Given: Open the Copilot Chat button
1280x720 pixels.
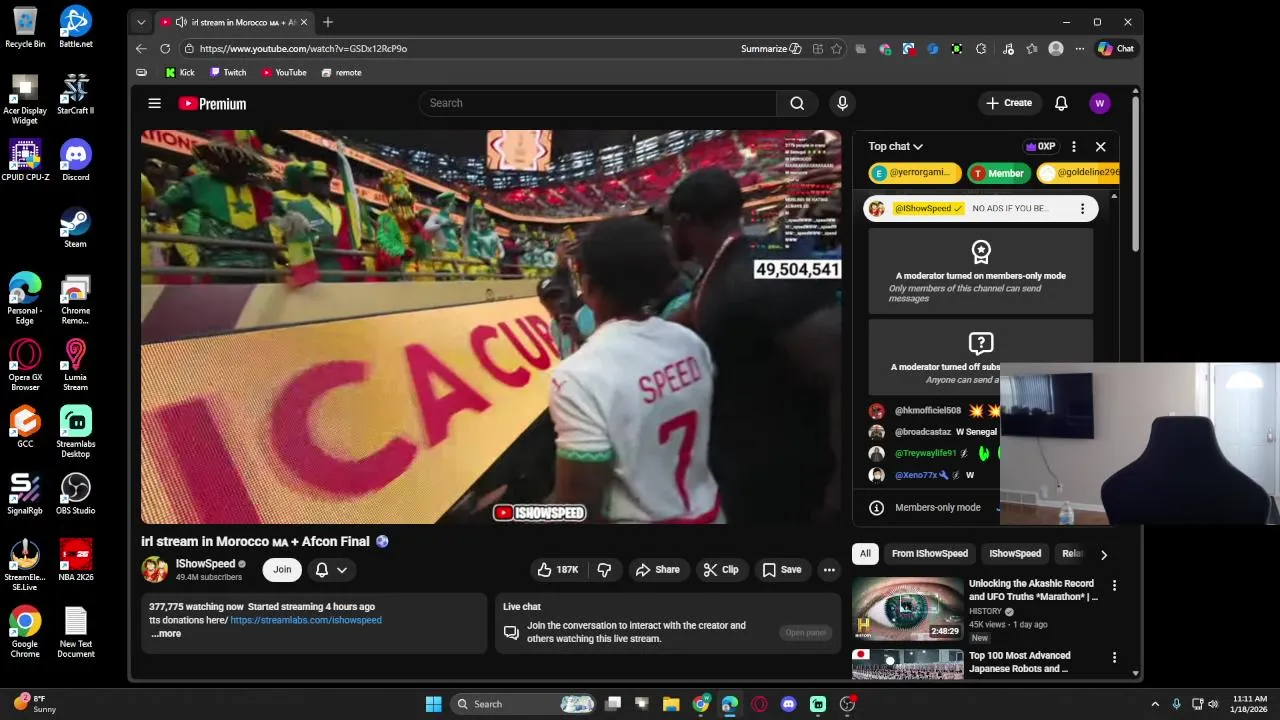Looking at the screenshot, I should click(1116, 48).
